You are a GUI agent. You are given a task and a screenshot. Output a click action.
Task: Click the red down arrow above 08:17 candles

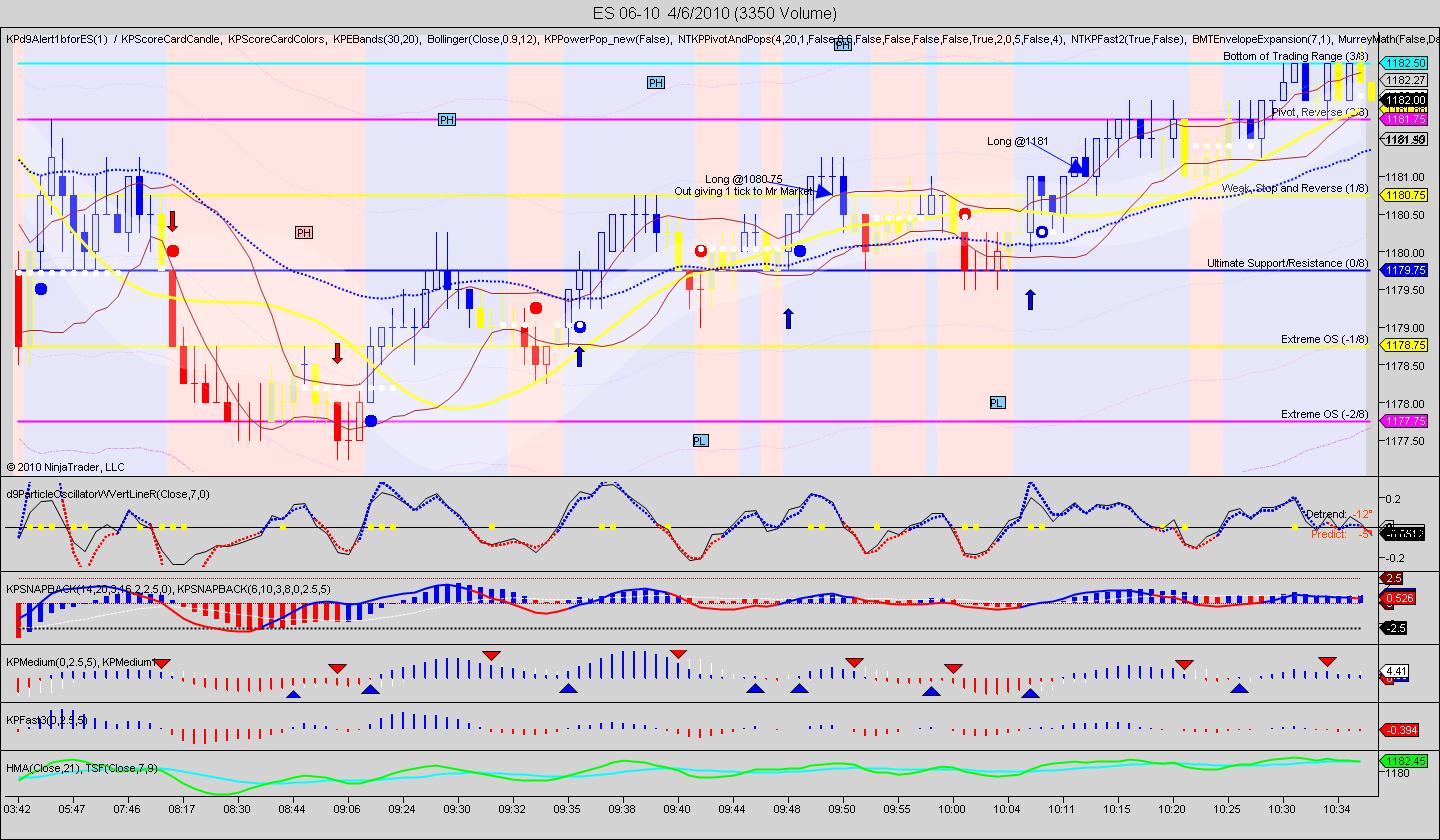pyautogui.click(x=172, y=221)
